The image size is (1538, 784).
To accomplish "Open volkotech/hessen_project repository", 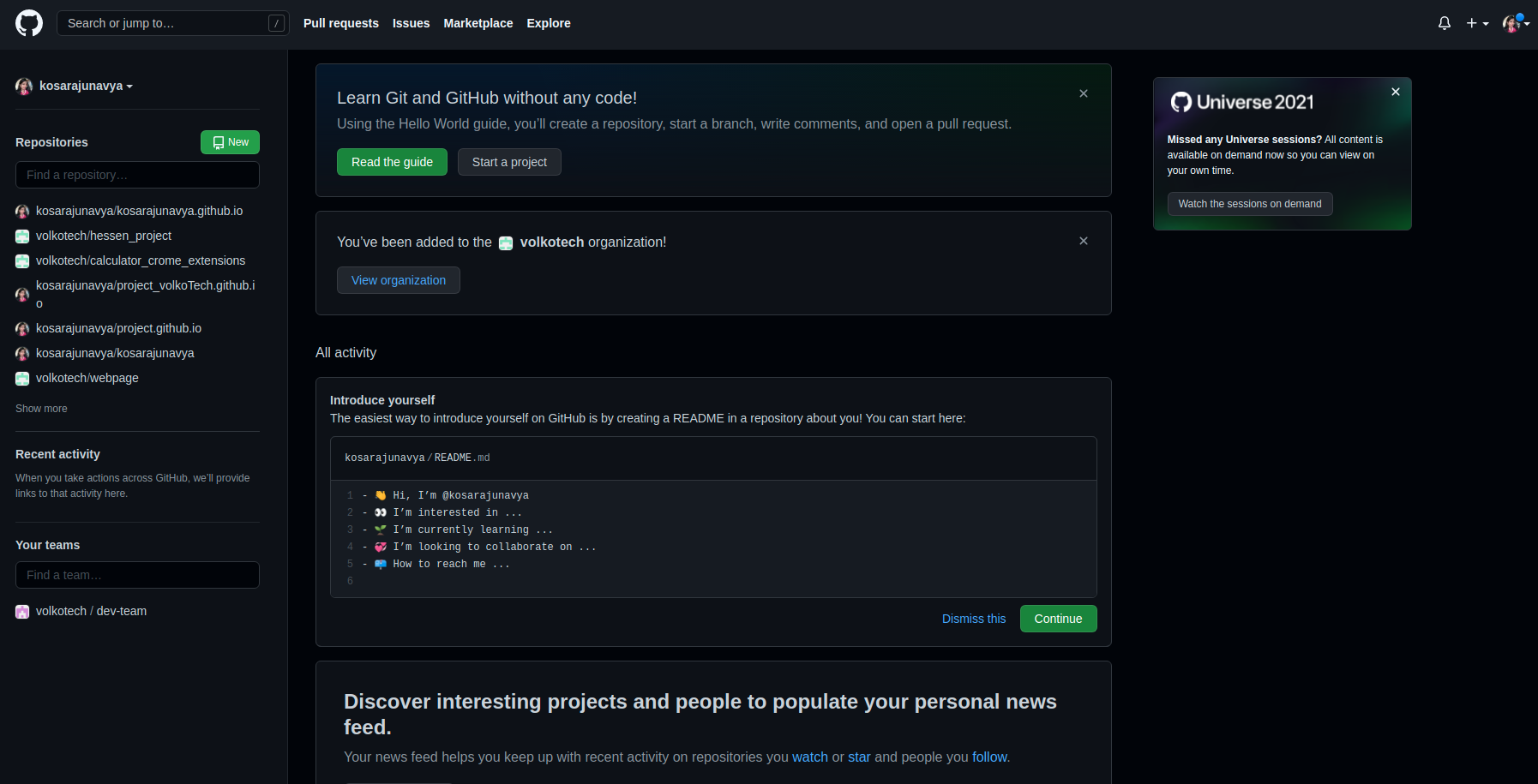I will click(x=104, y=236).
